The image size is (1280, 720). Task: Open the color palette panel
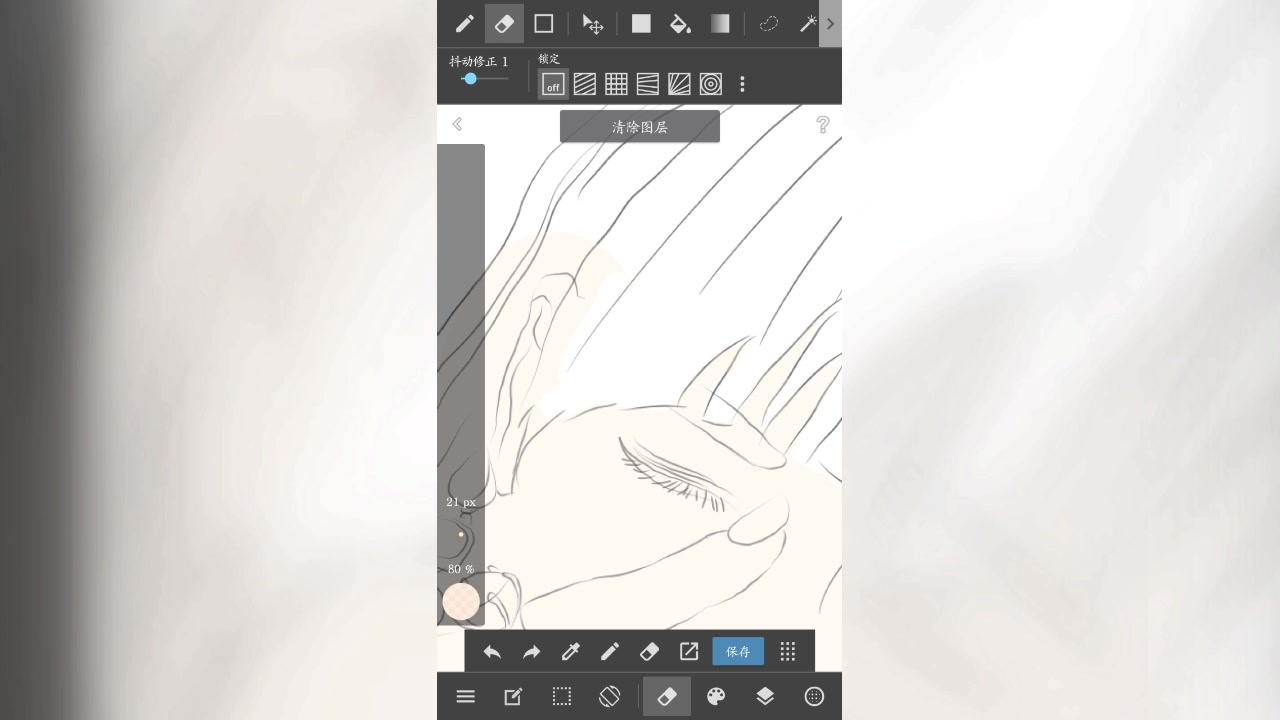pyautogui.click(x=716, y=697)
